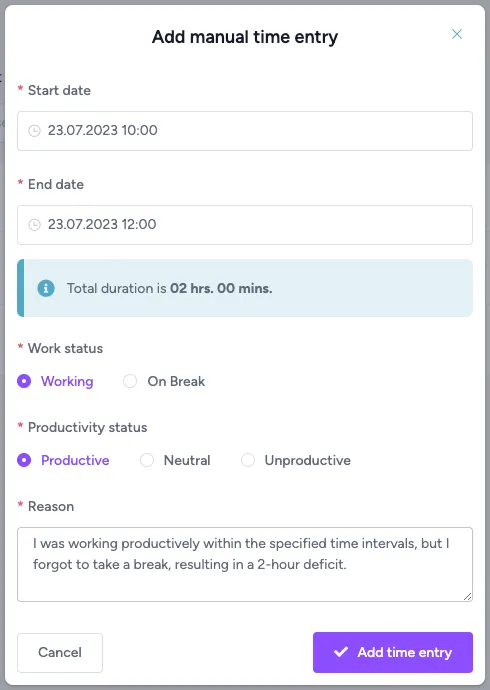Click the clock icon in End date field
This screenshot has width=490, height=690.
tap(34, 225)
